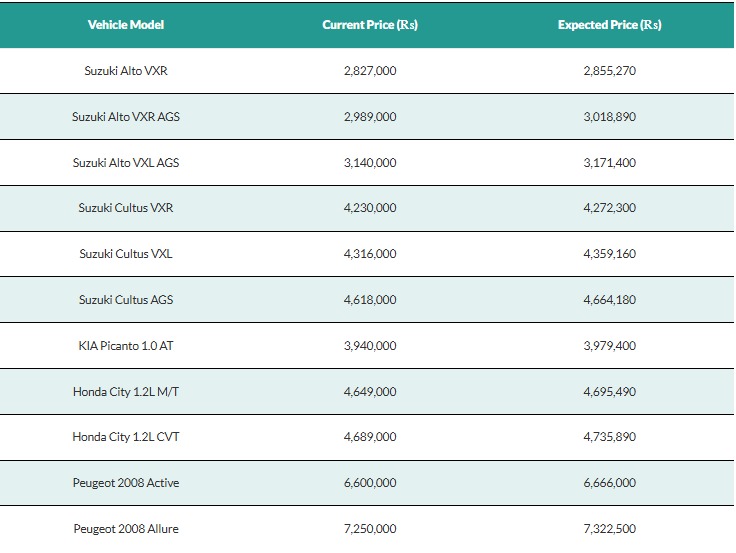Click the expected price 3,979,400 value
This screenshot has width=736, height=553.
tap(610, 346)
